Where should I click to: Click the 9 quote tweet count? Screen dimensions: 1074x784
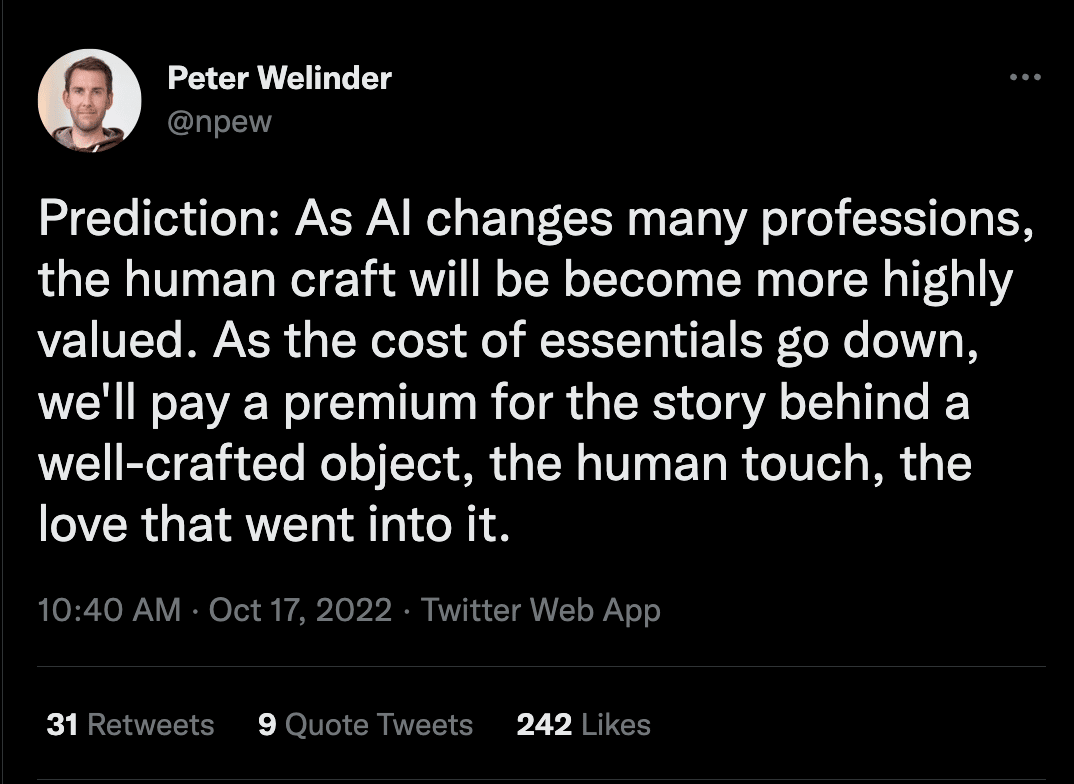point(267,725)
